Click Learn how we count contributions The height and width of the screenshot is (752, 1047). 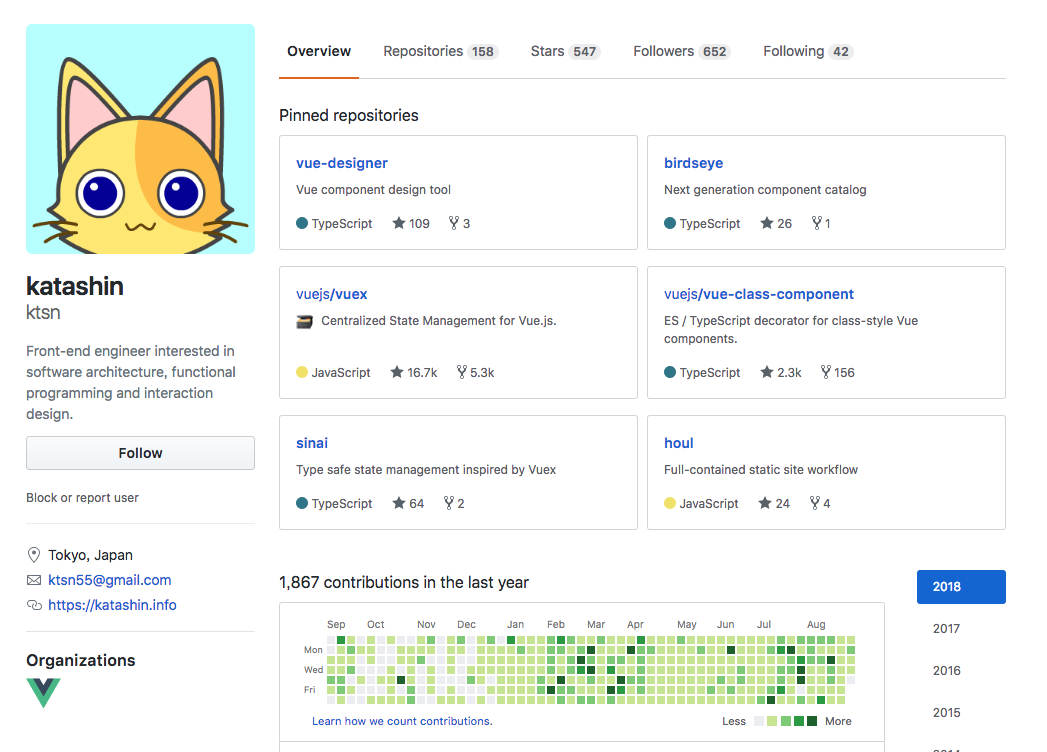coord(402,721)
